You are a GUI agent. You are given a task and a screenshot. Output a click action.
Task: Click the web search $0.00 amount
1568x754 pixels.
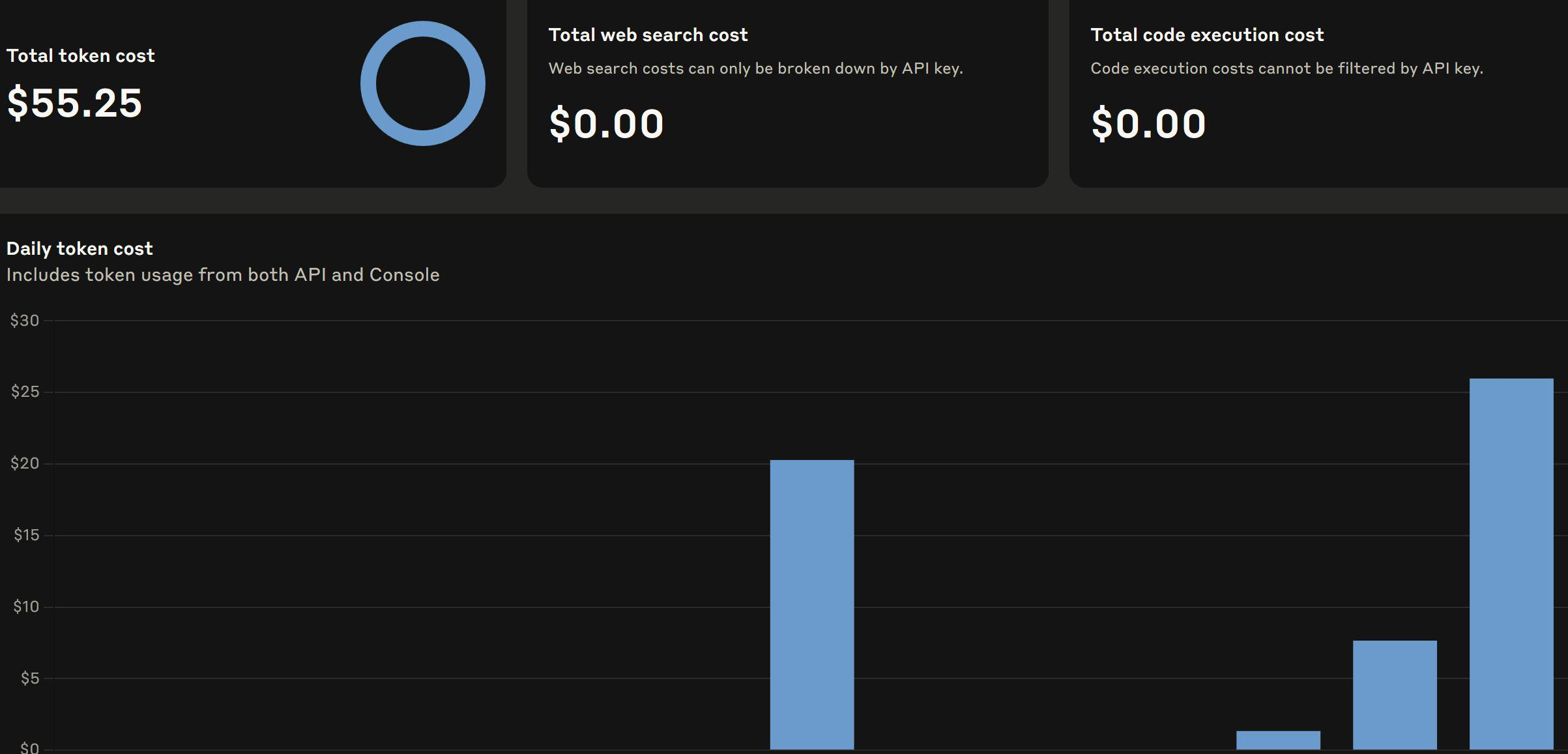click(606, 124)
